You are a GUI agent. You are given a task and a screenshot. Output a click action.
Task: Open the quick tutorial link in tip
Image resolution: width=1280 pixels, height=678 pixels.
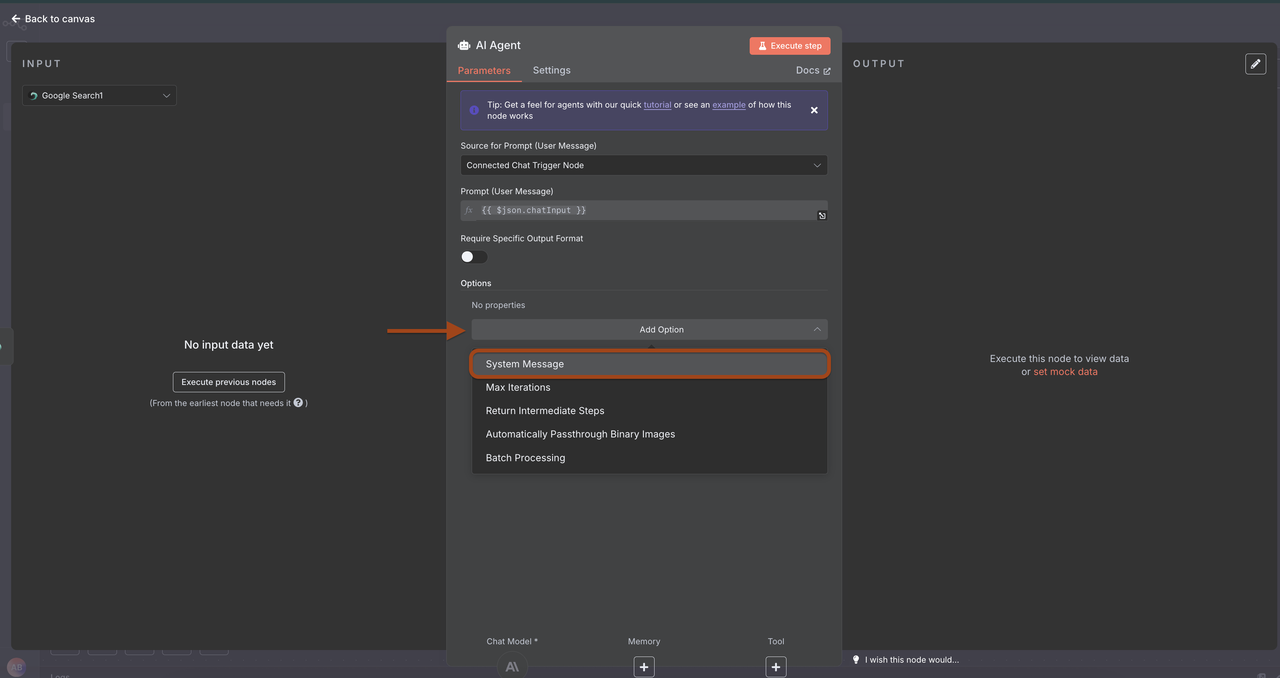point(657,105)
